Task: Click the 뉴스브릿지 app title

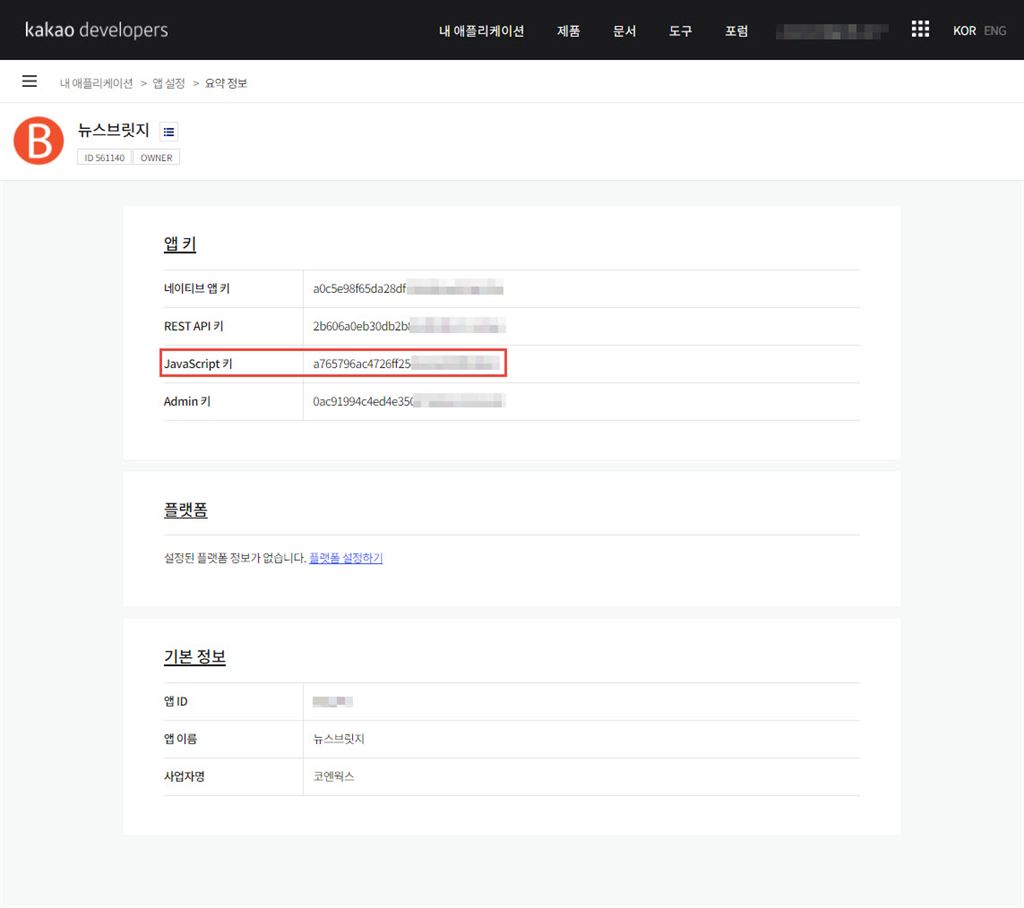Action: coord(114,130)
